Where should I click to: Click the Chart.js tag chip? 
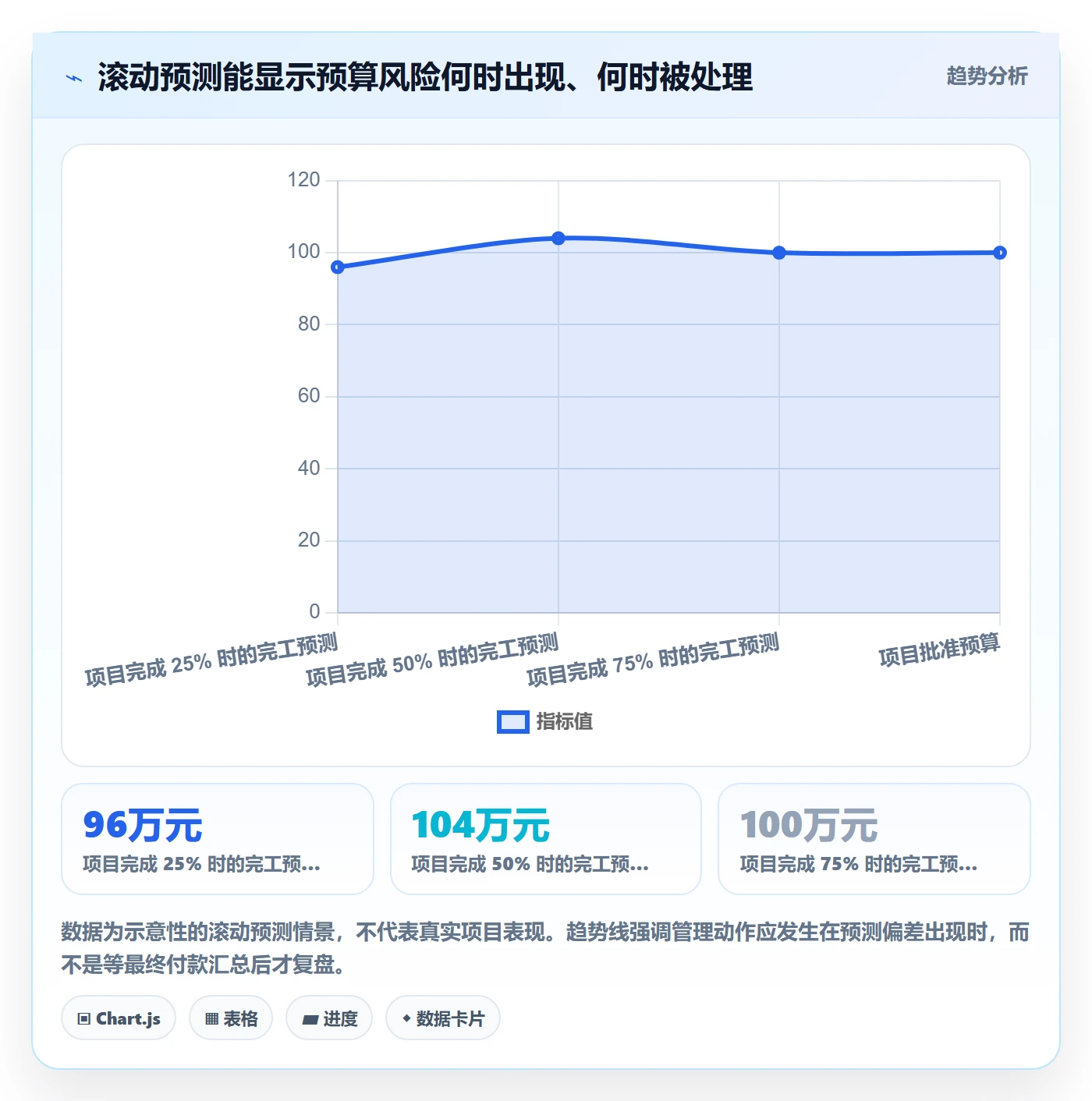coord(119,1018)
